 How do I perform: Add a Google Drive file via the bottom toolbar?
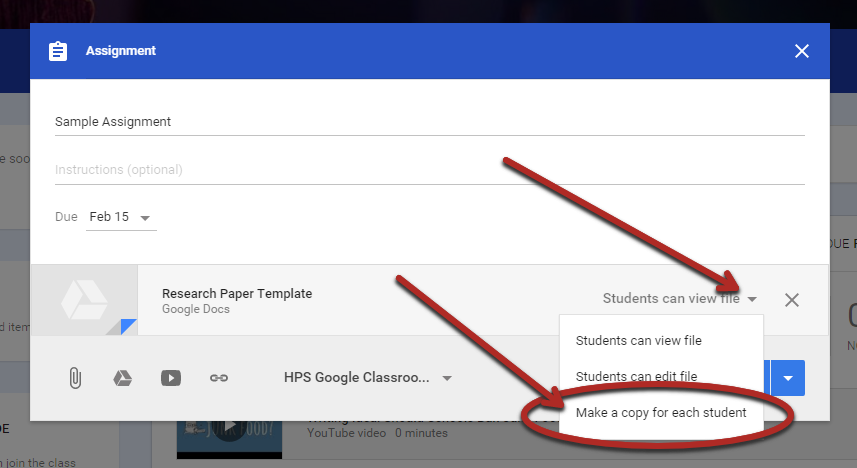click(x=122, y=378)
